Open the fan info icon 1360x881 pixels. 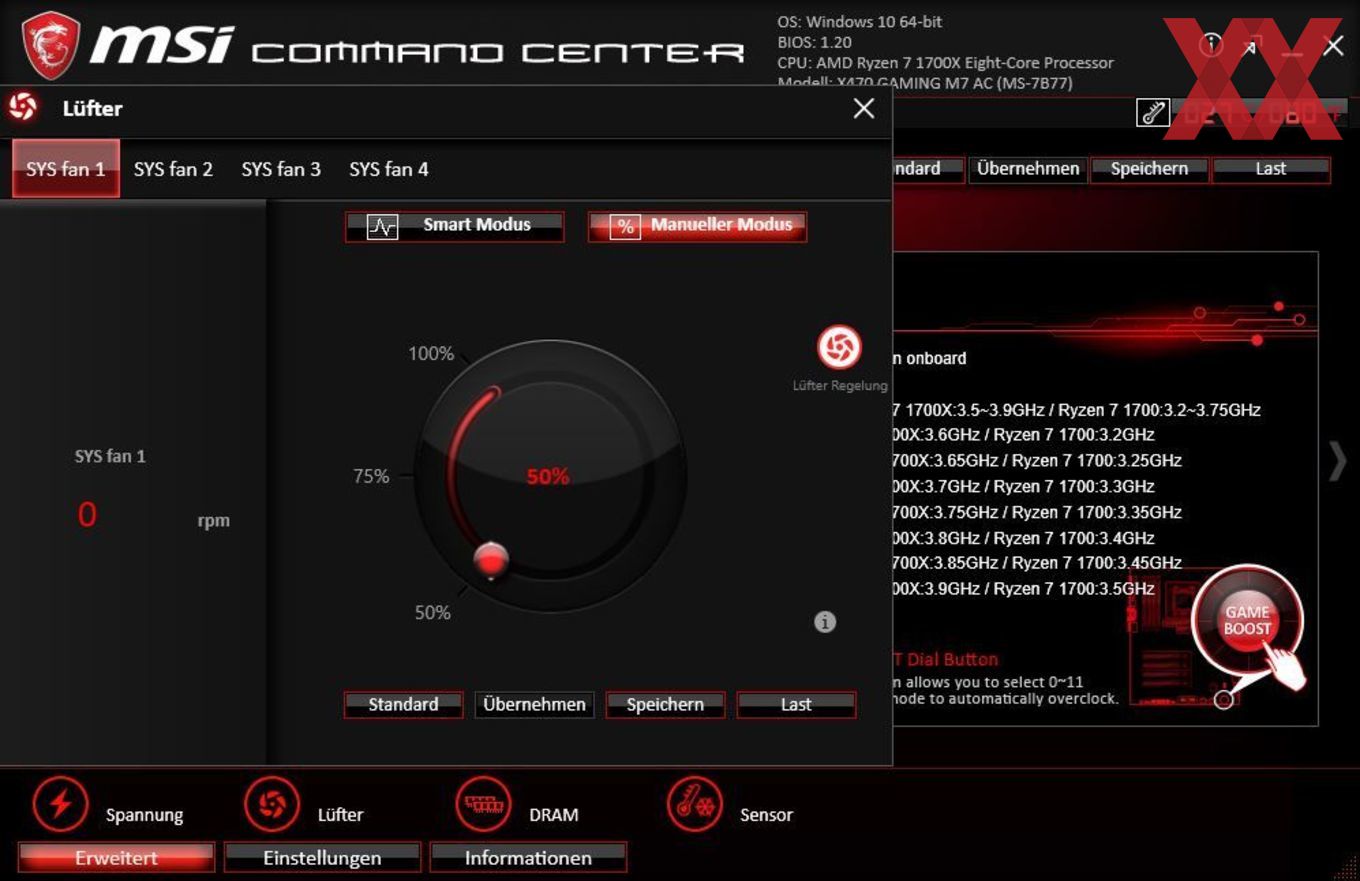click(825, 622)
